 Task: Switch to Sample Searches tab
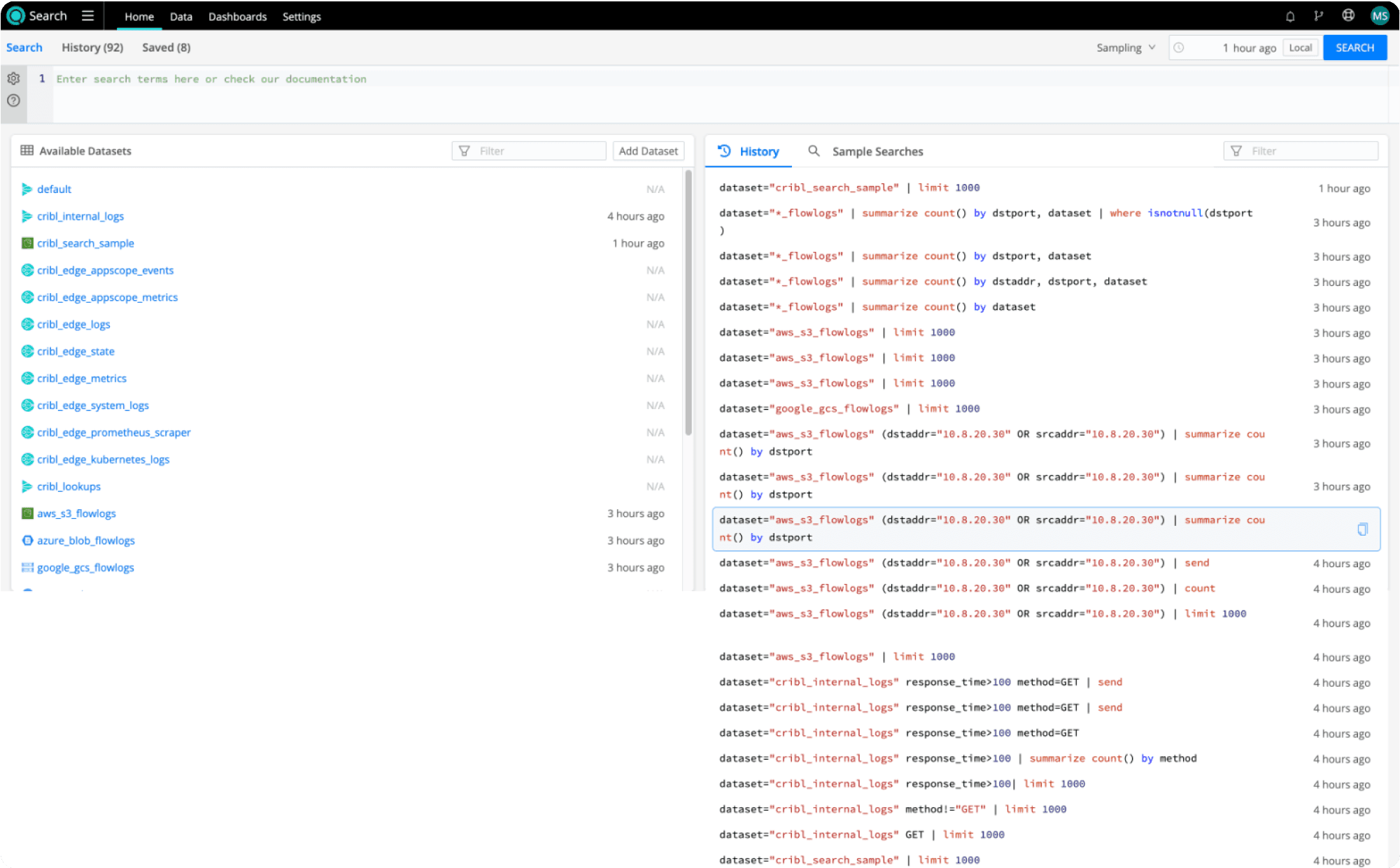[x=877, y=152]
